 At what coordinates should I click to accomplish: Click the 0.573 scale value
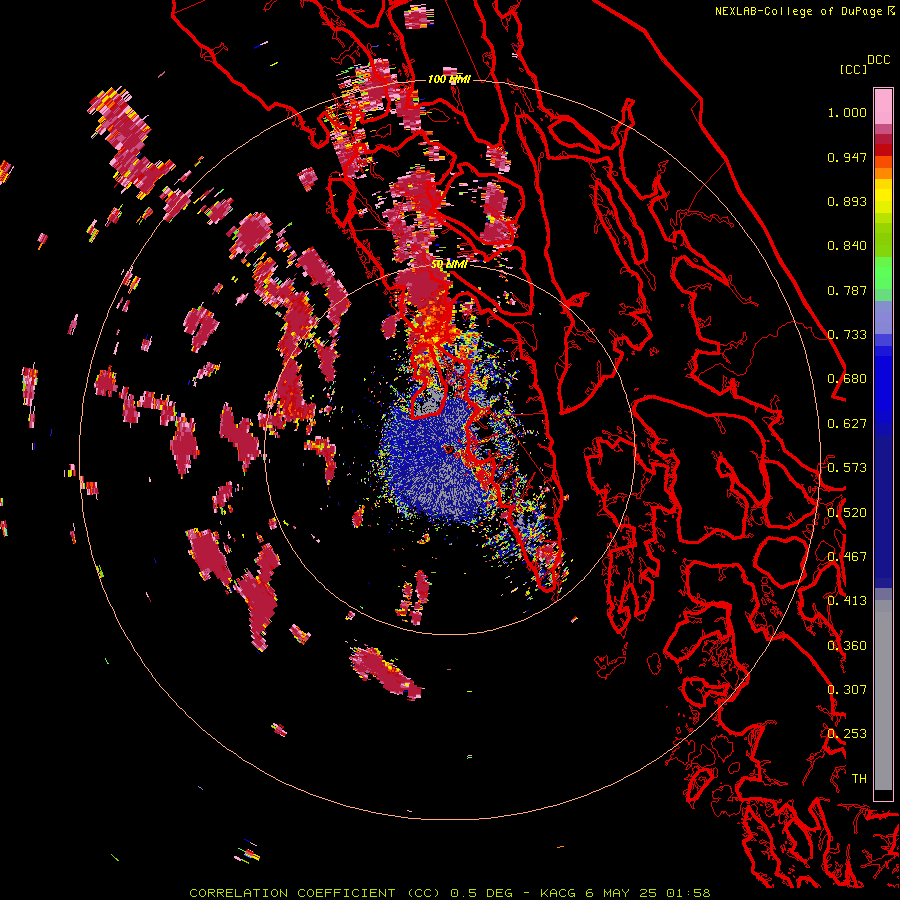point(847,468)
